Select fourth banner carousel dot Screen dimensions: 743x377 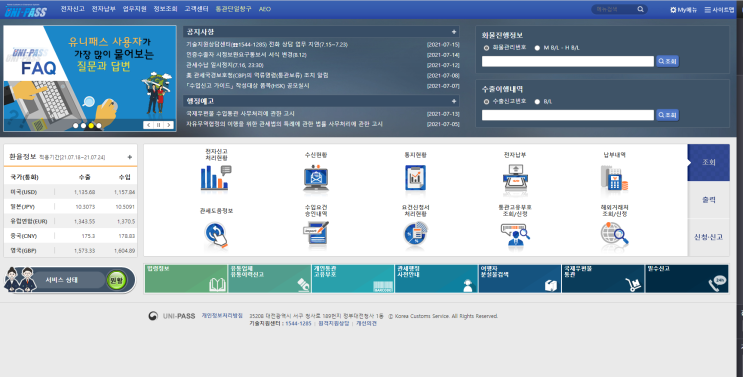[x=99, y=126]
